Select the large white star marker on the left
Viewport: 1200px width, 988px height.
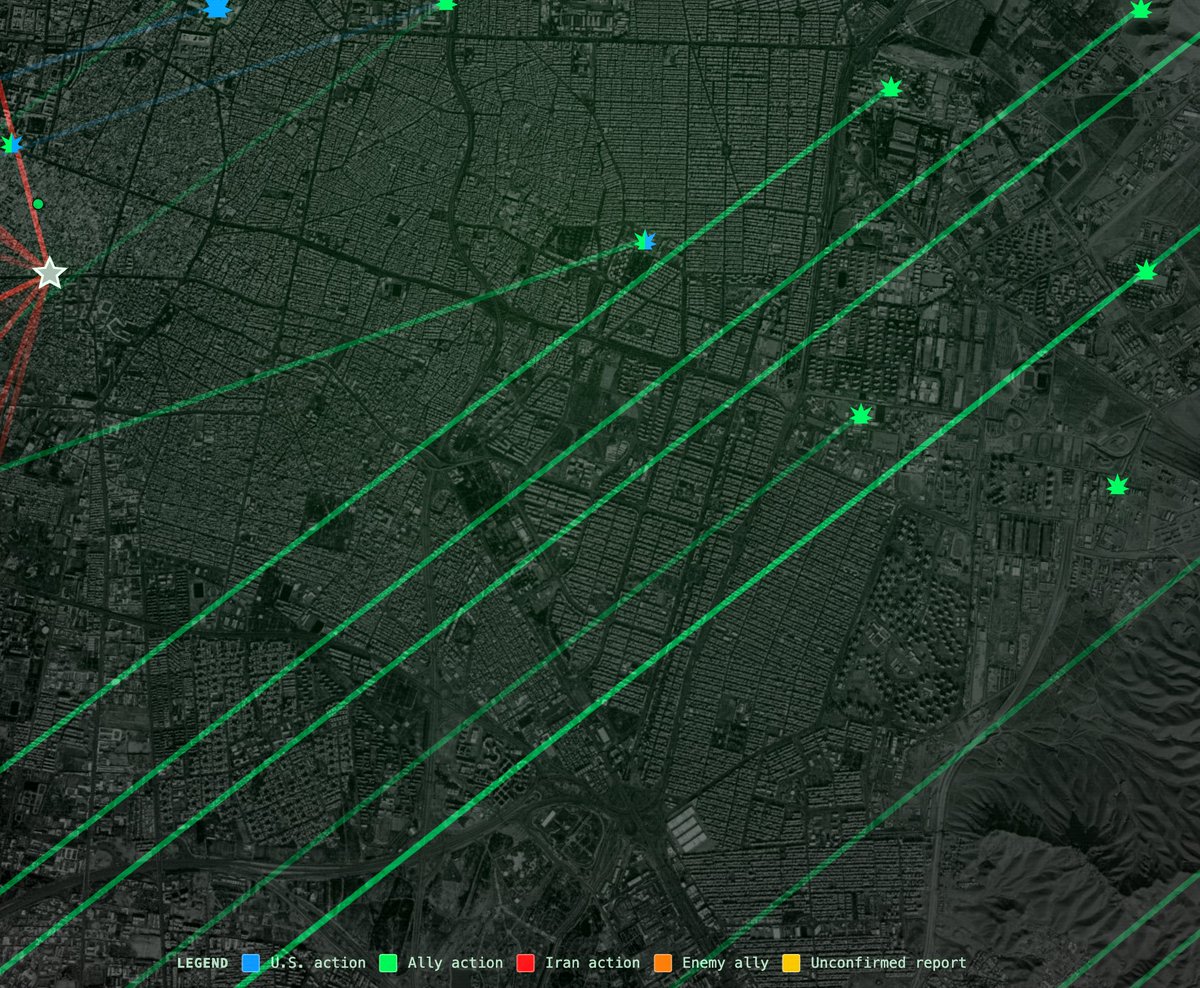(x=48, y=270)
